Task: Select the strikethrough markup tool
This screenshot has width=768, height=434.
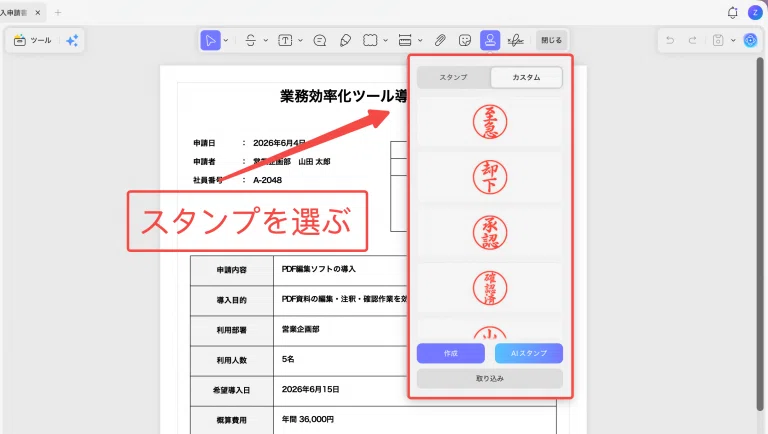Action: pos(250,40)
